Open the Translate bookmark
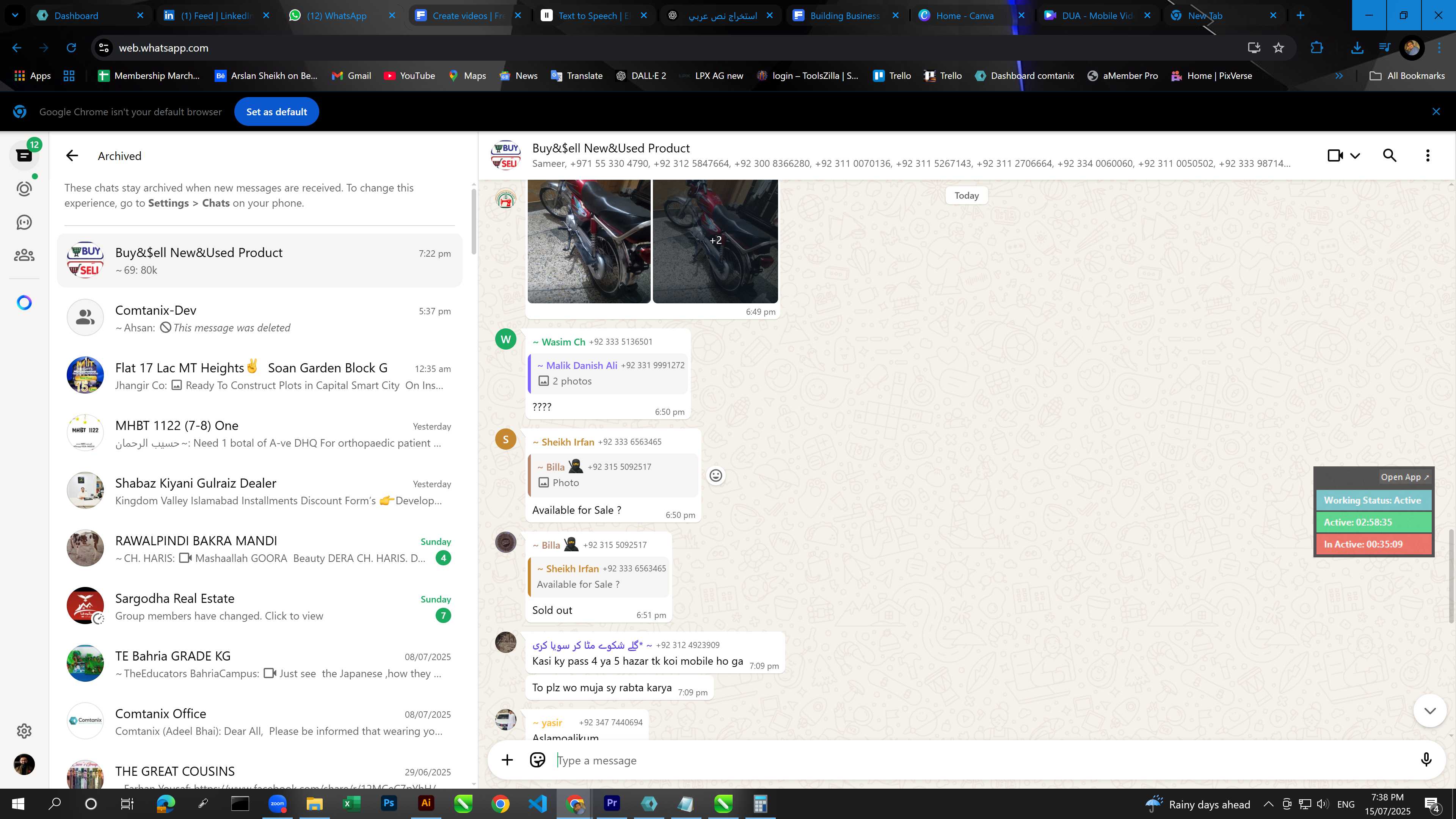 point(576,76)
